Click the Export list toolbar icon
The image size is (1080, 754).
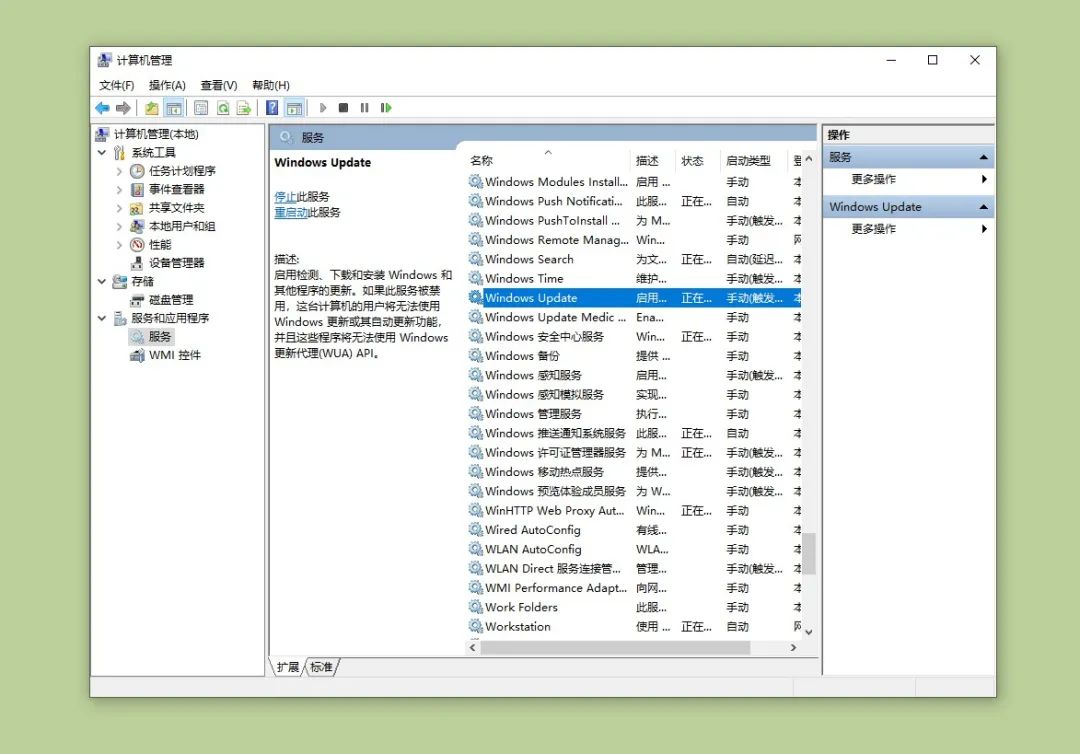[x=244, y=107]
